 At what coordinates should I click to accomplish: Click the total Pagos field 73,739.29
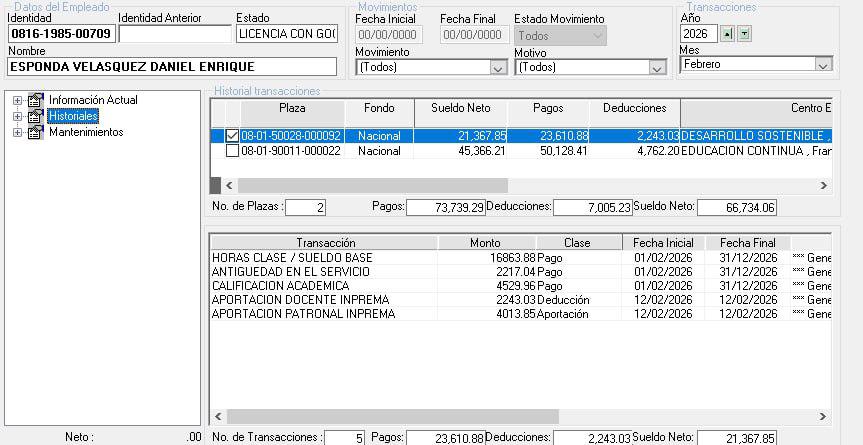(446, 207)
